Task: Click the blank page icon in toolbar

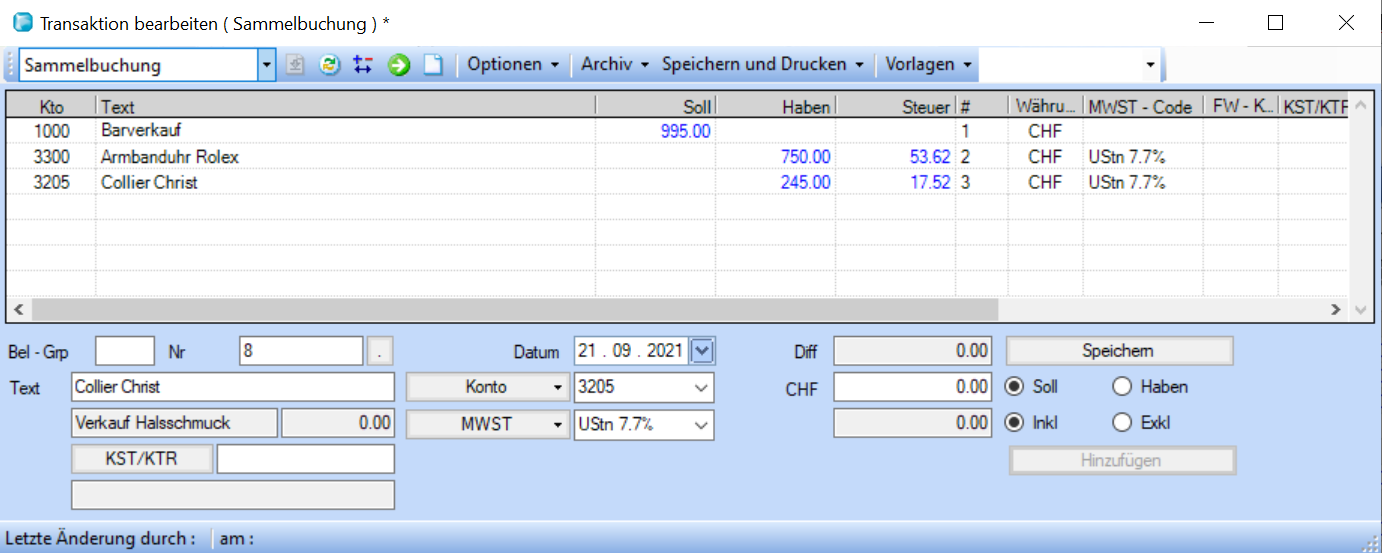Action: 432,65
